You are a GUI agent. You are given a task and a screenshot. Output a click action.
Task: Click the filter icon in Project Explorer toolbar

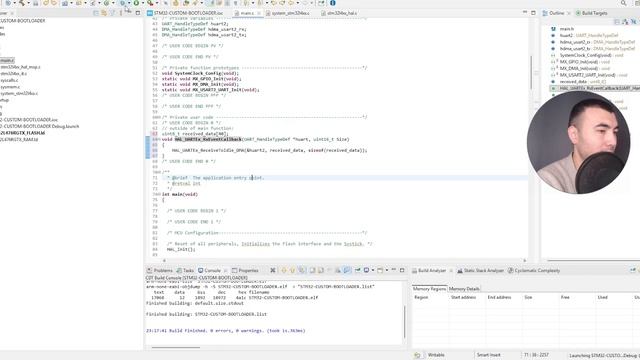(x=112, y=13)
